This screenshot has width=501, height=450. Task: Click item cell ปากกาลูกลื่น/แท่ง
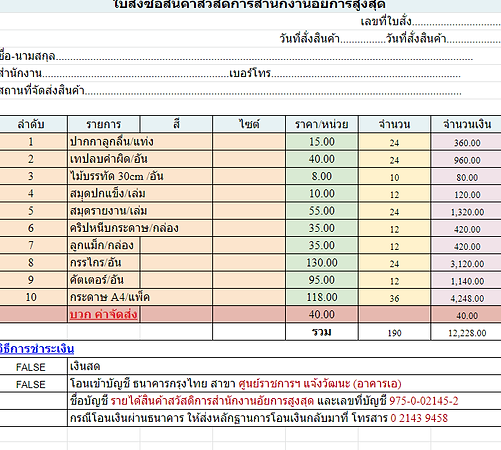point(140,142)
